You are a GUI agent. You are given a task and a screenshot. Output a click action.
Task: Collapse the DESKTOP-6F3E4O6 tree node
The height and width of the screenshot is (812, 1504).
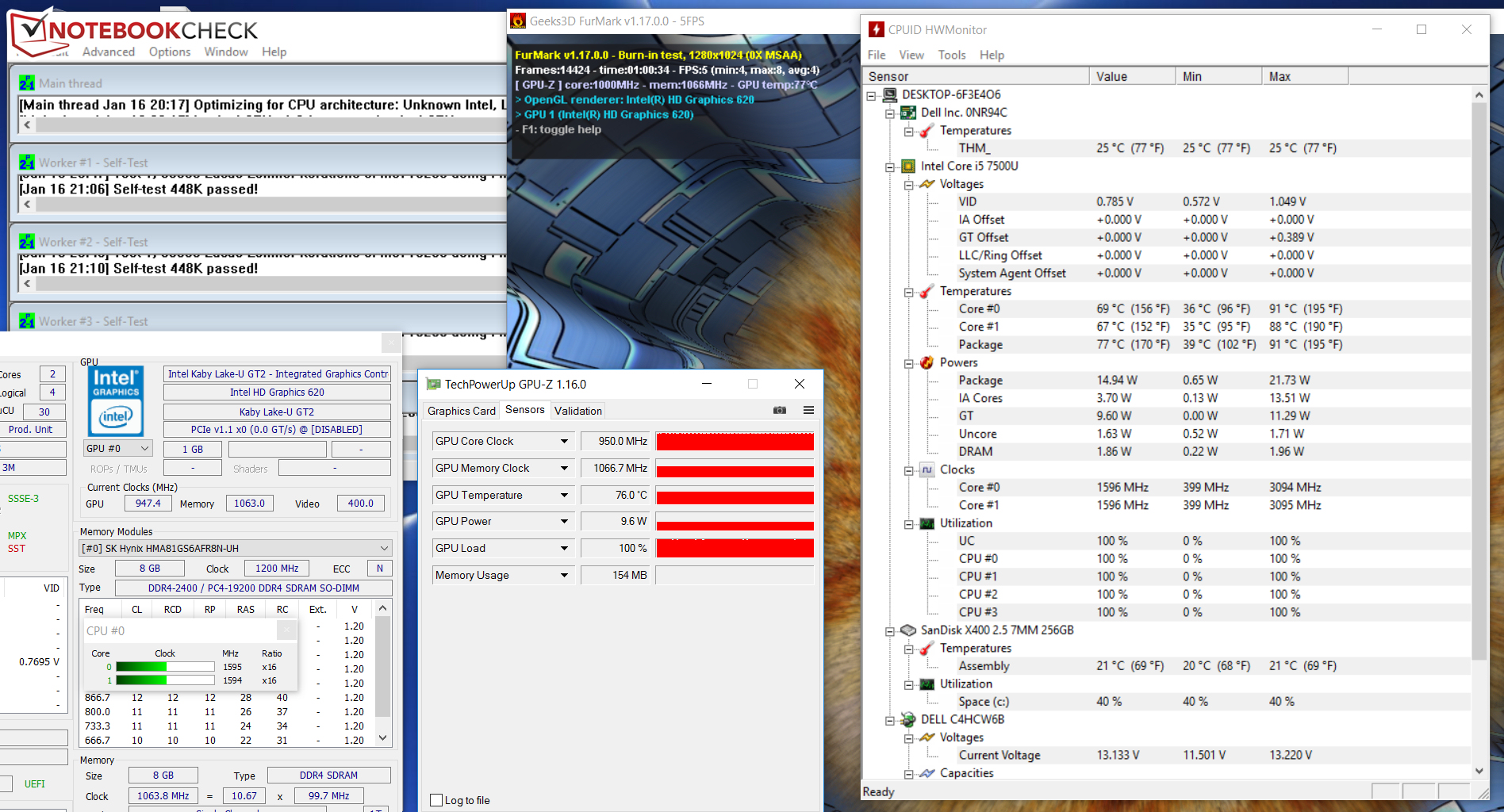[872, 95]
